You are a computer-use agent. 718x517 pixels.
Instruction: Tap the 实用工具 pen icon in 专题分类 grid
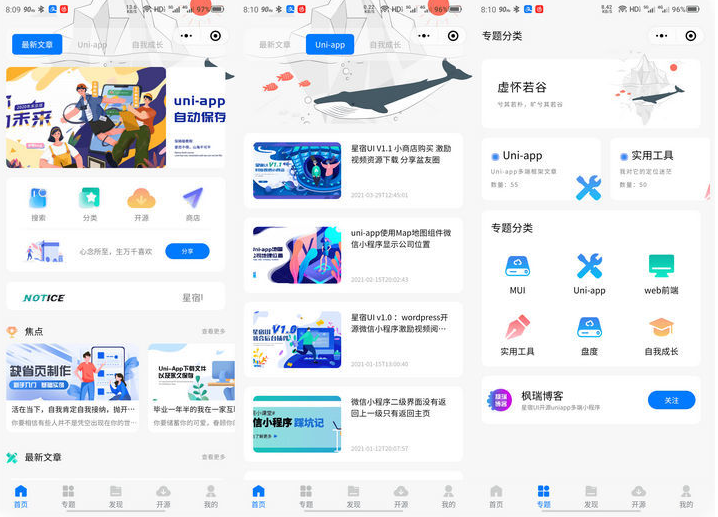point(517,327)
